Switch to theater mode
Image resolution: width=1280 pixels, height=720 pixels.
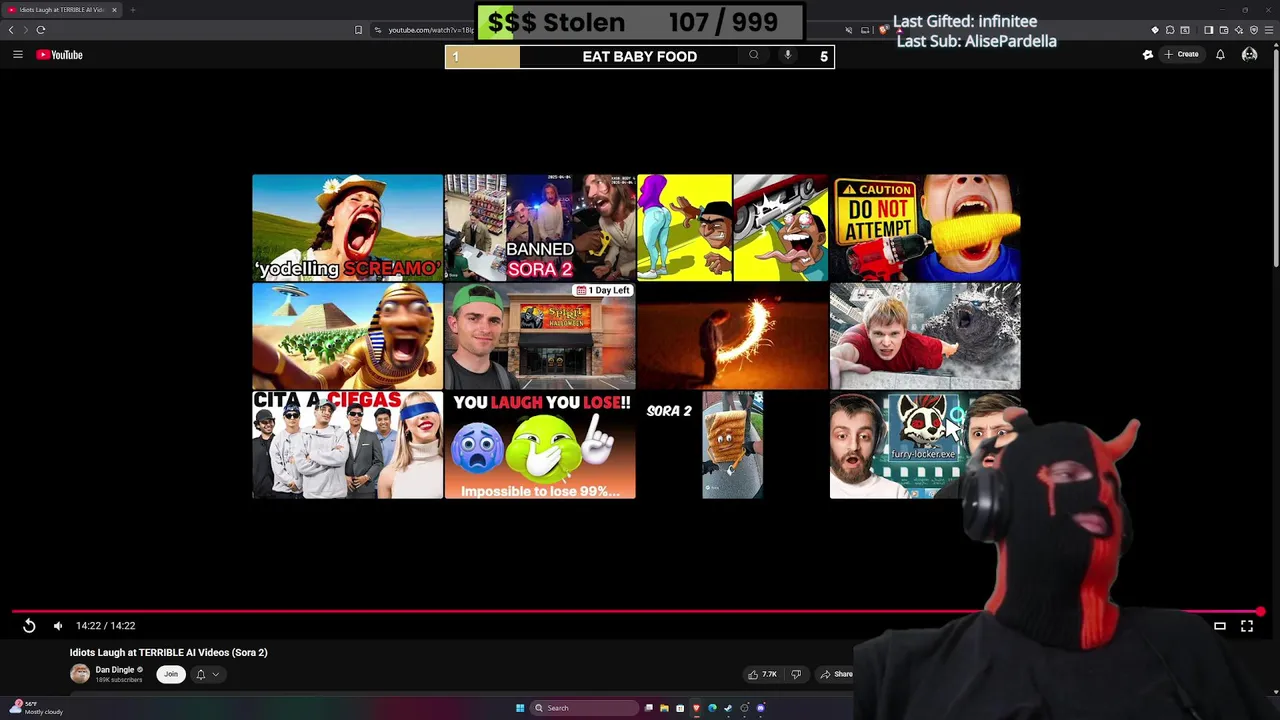(1220, 626)
